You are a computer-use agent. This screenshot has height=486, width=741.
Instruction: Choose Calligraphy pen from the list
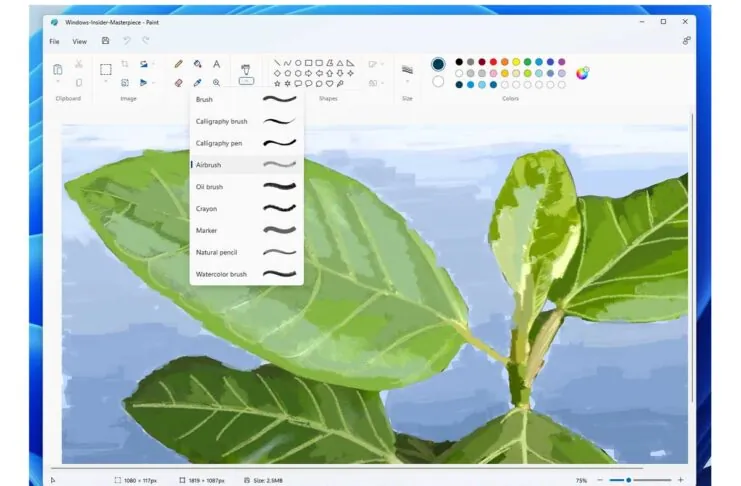(246, 143)
